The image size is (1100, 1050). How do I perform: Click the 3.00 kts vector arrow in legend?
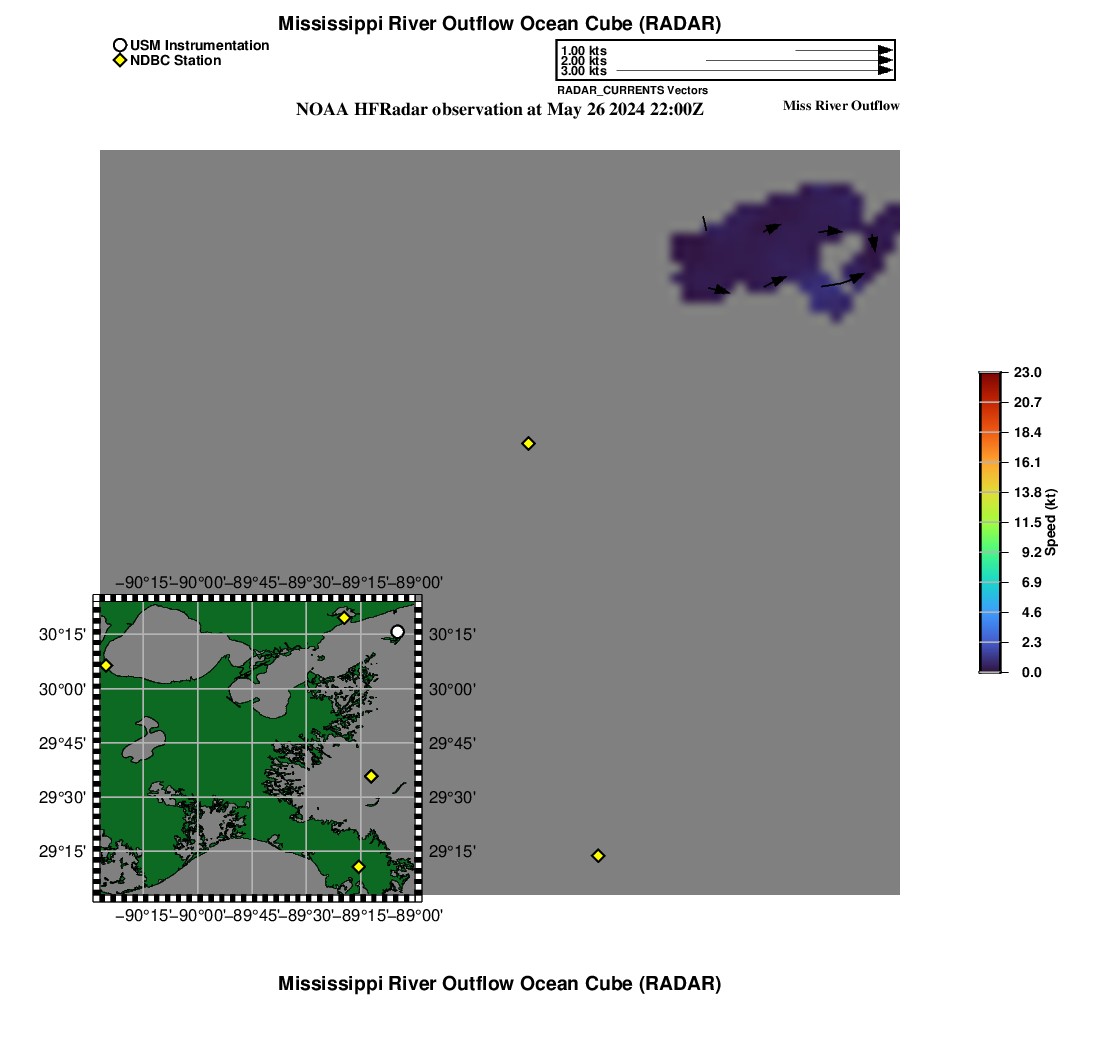click(x=752, y=71)
